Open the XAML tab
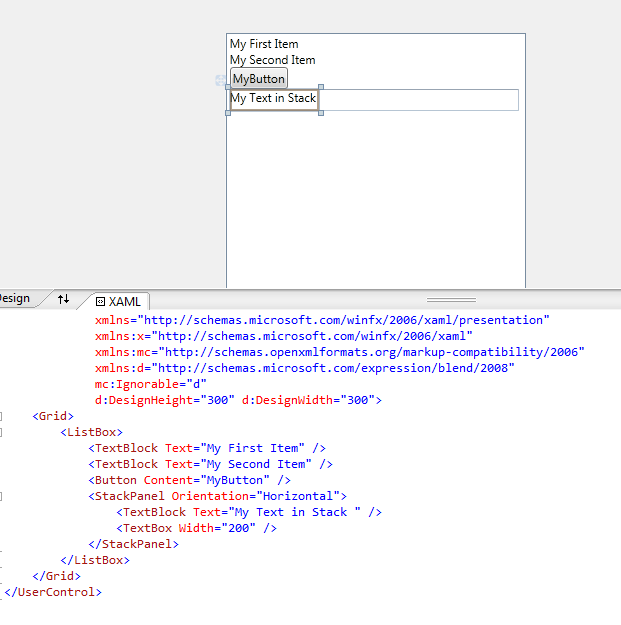621x625 pixels. point(118,301)
